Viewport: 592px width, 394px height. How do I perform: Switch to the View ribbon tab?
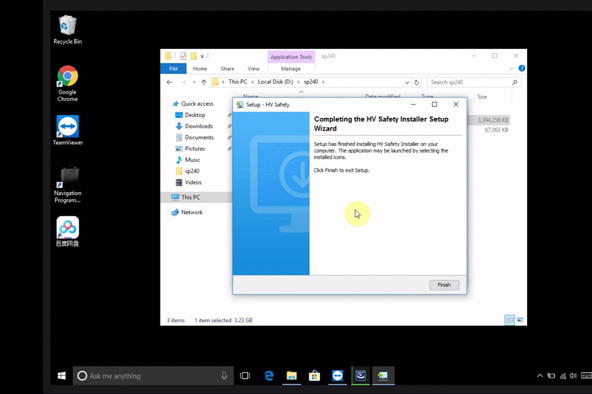pyautogui.click(x=253, y=69)
